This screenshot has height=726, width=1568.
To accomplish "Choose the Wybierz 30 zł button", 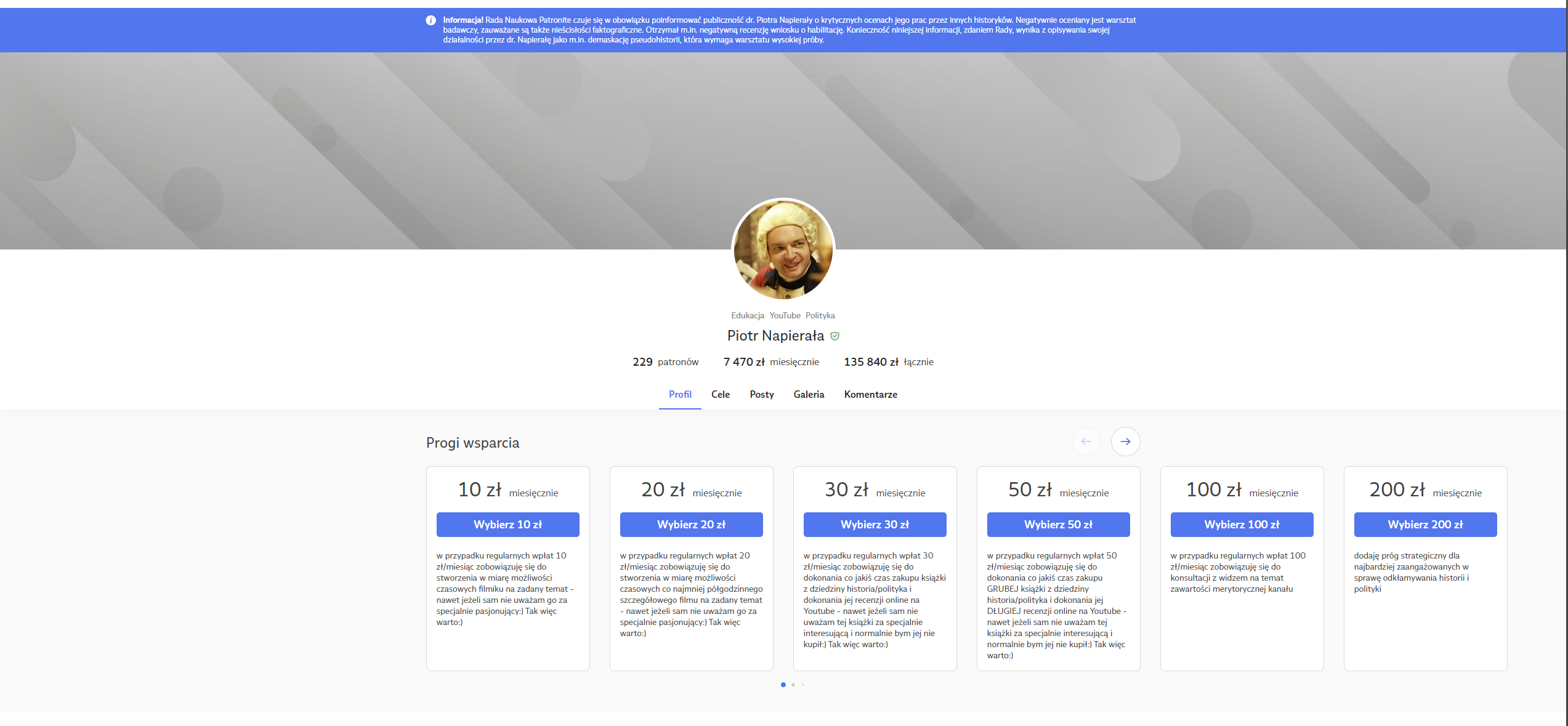I will [875, 525].
